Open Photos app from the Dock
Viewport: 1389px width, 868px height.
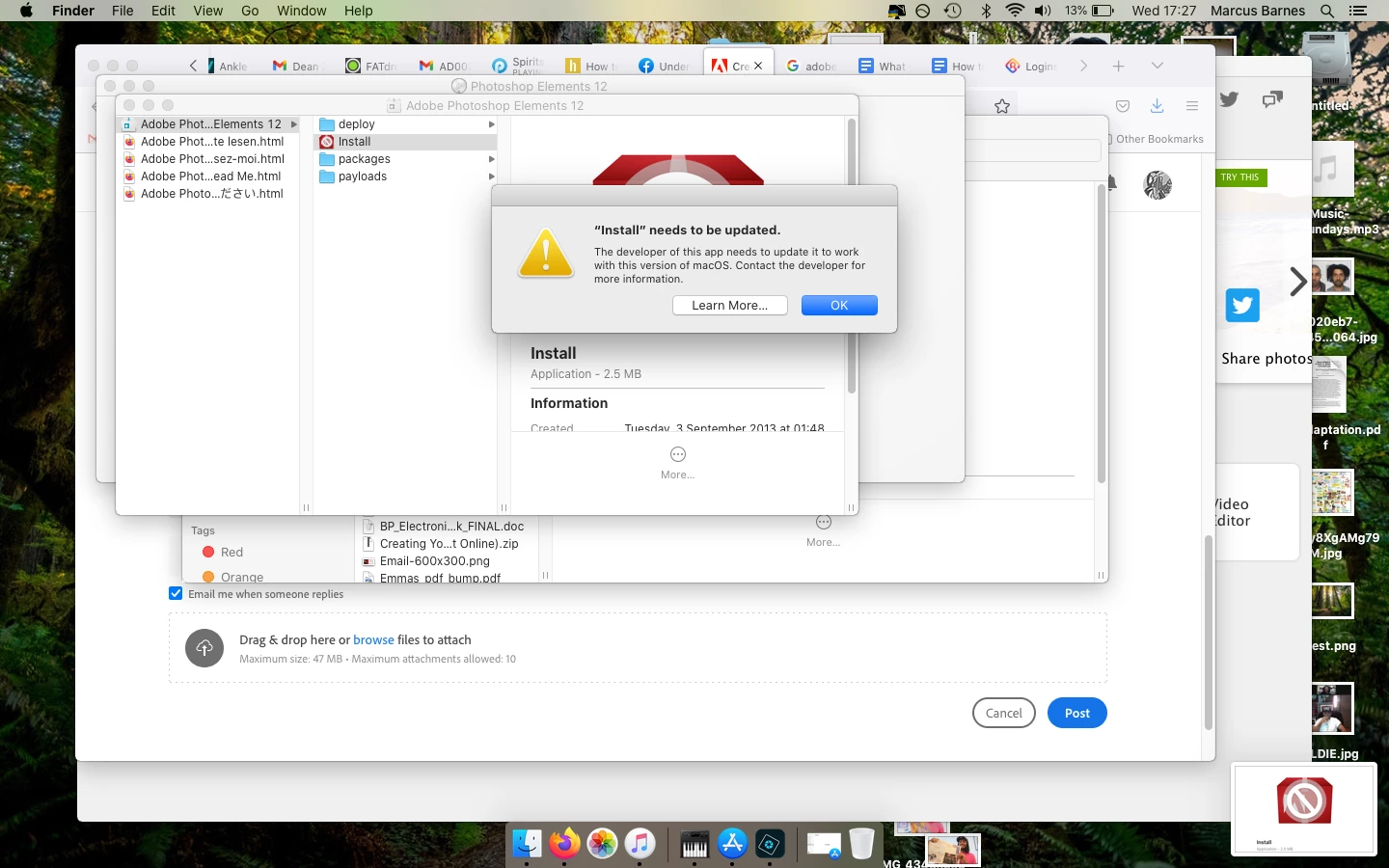point(602,844)
